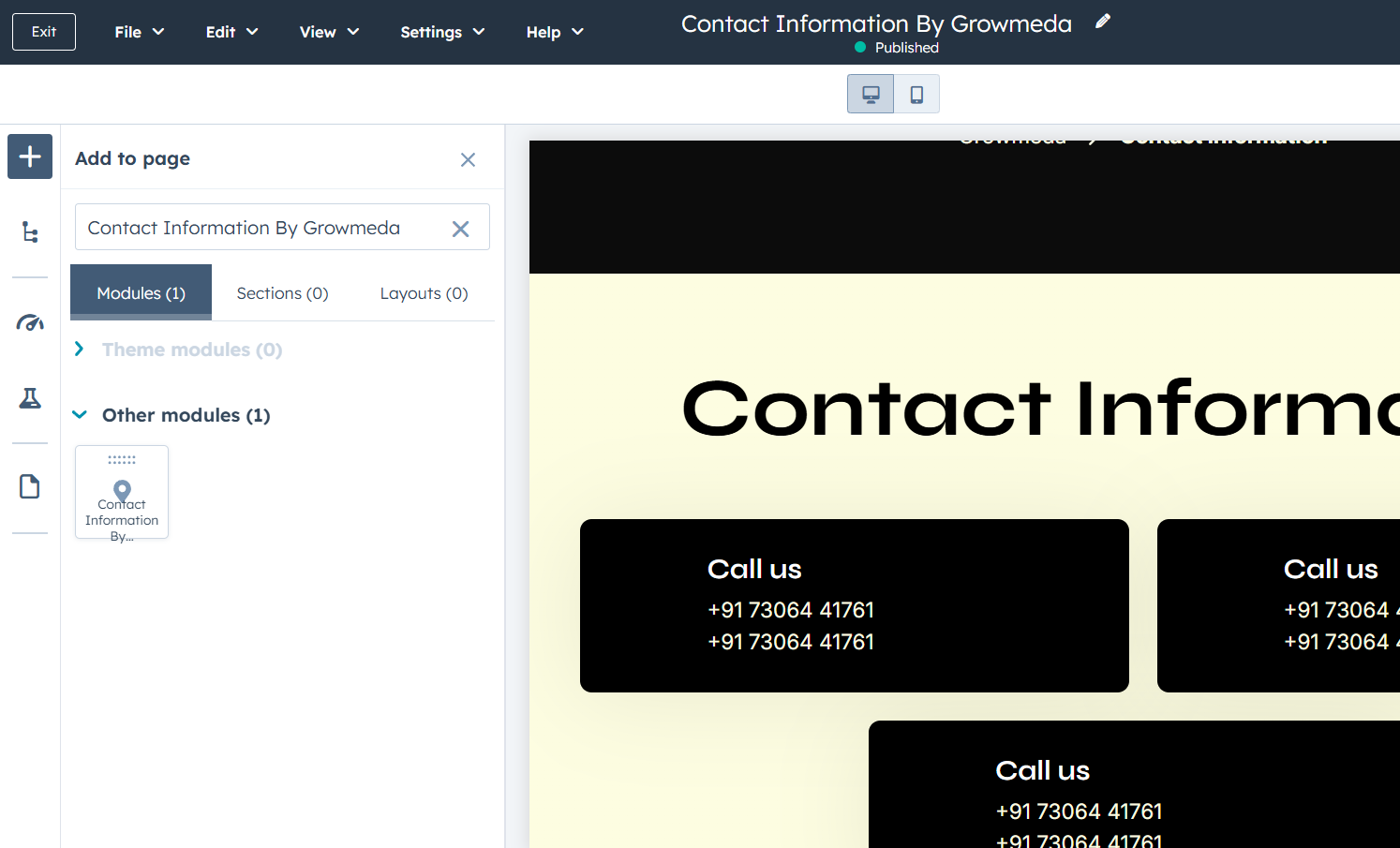1400x848 pixels.
Task: Open the Settings menu
Action: point(442,32)
